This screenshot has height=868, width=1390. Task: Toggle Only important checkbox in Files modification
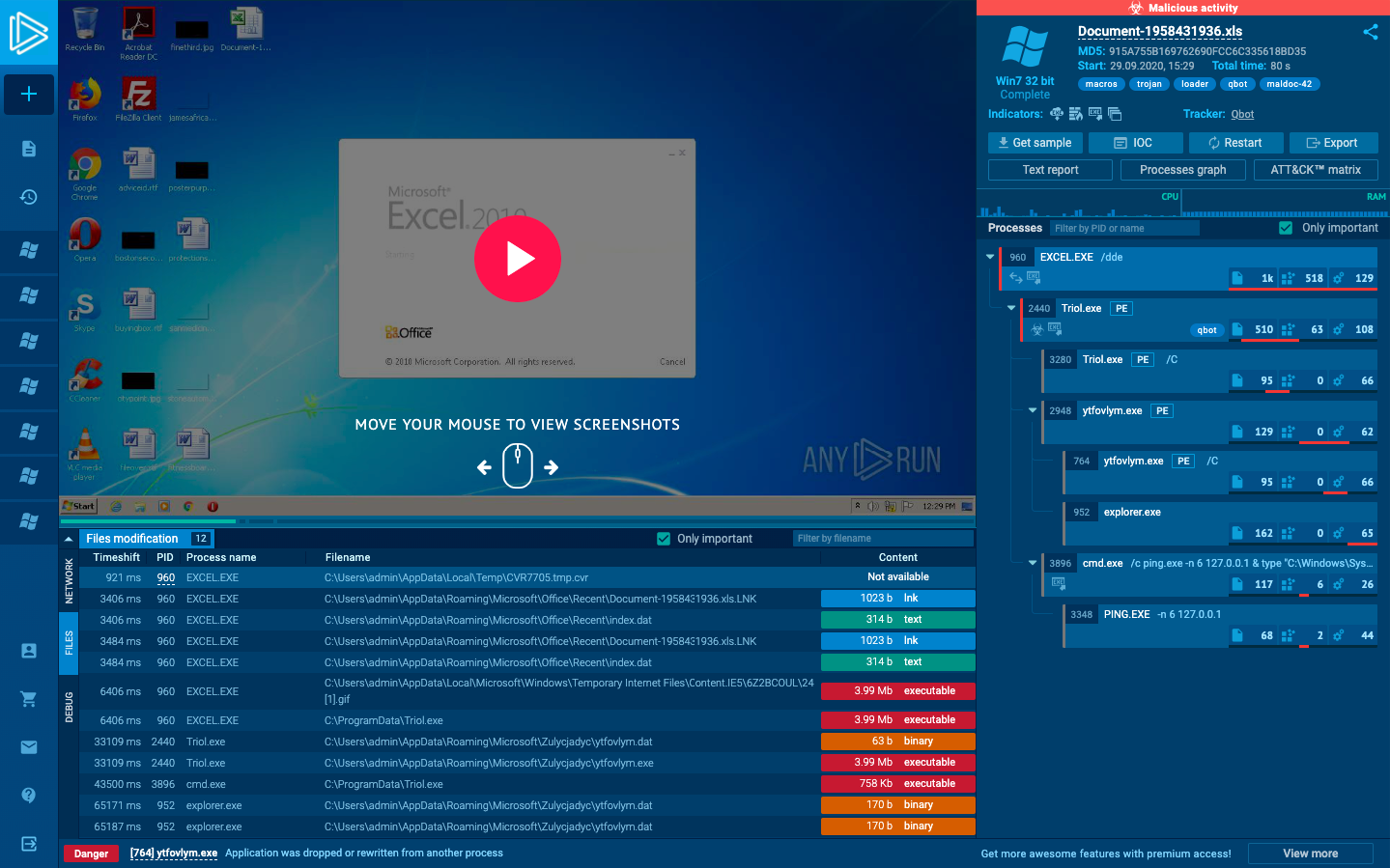664,539
